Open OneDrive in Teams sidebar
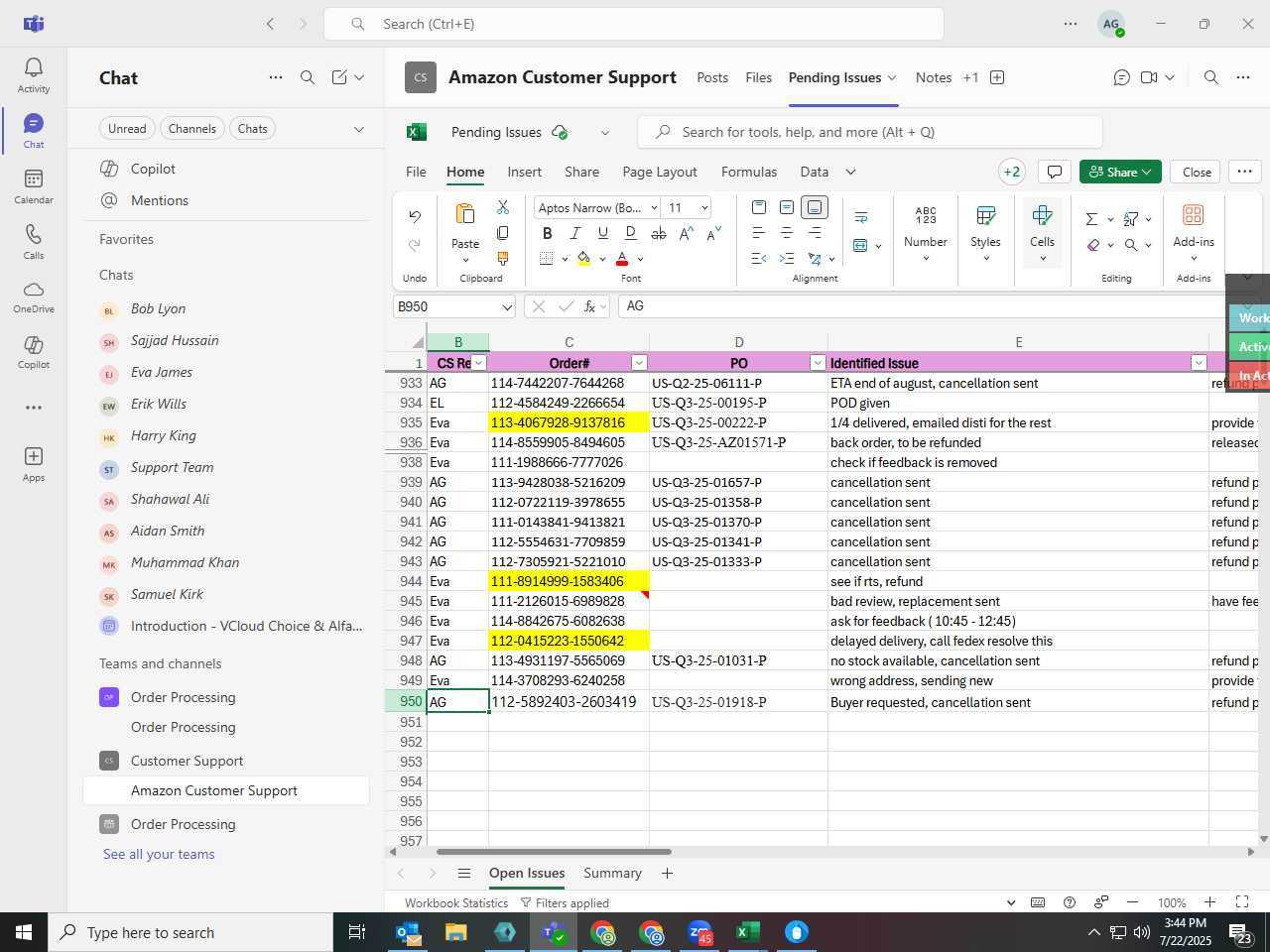 pos(34,297)
